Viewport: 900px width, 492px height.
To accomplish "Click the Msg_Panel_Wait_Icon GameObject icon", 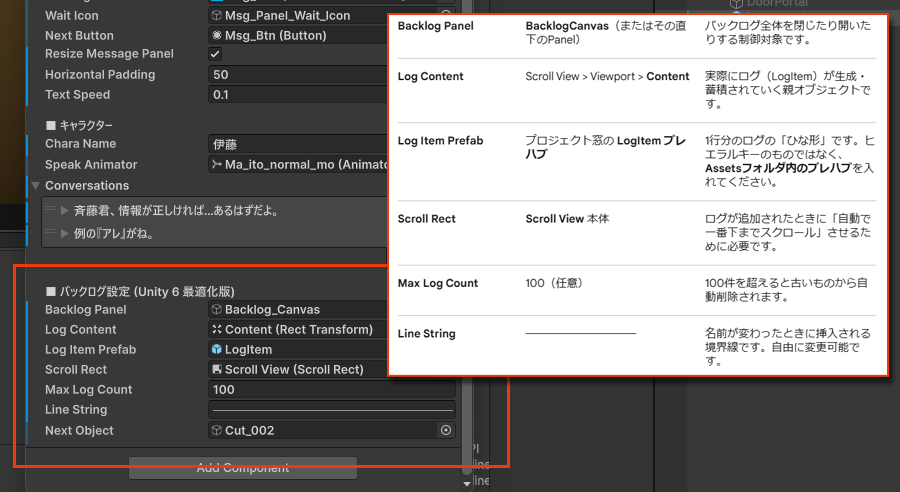I will point(217,16).
